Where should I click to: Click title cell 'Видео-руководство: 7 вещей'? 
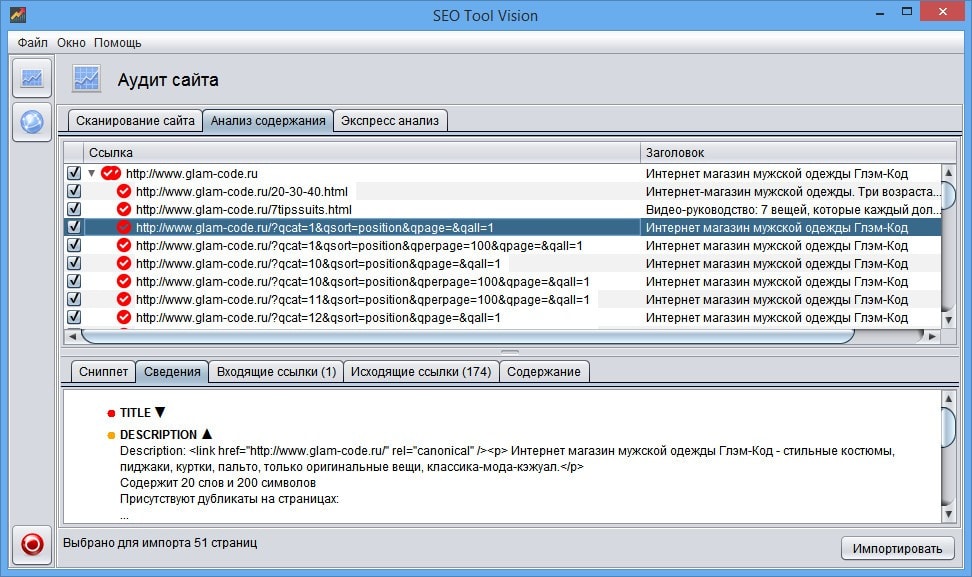793,209
